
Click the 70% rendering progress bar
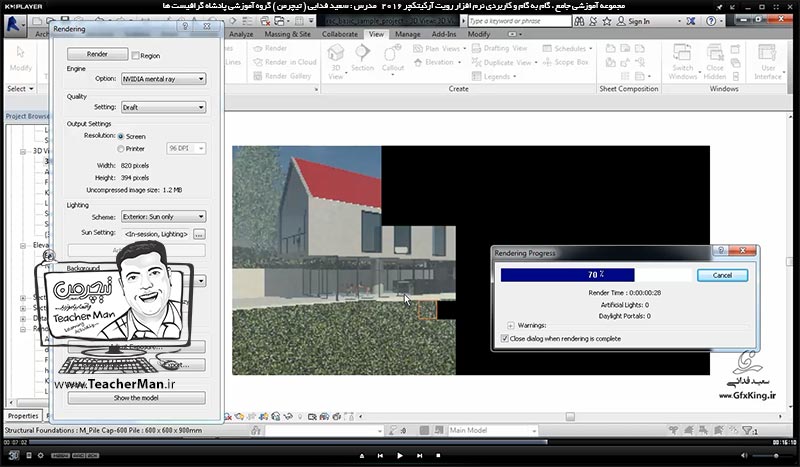596,275
